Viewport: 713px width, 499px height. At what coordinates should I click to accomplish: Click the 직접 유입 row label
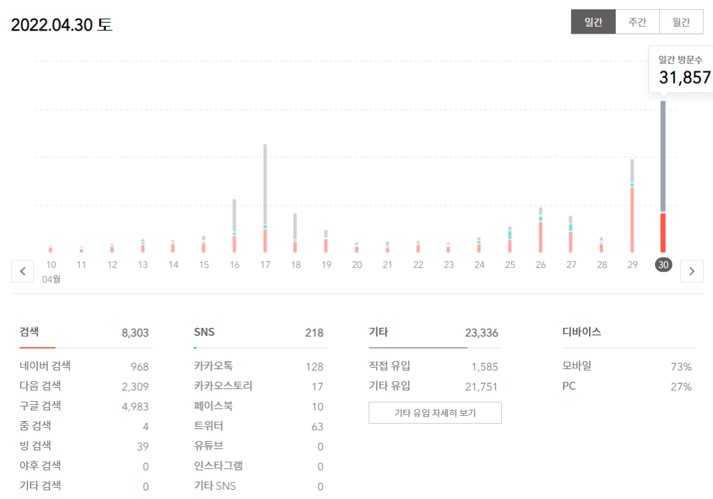tap(389, 366)
